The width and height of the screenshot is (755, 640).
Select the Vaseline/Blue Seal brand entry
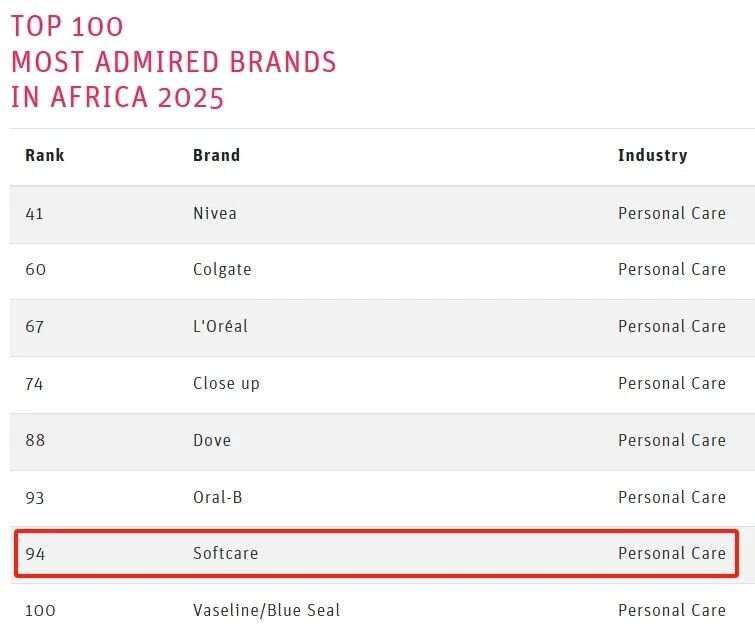coord(267,610)
